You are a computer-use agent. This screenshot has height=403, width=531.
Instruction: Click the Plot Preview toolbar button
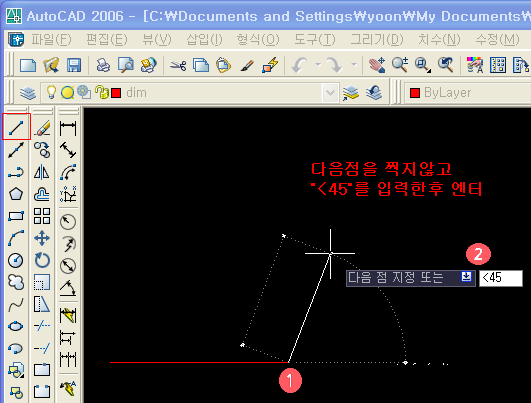pos(126,65)
